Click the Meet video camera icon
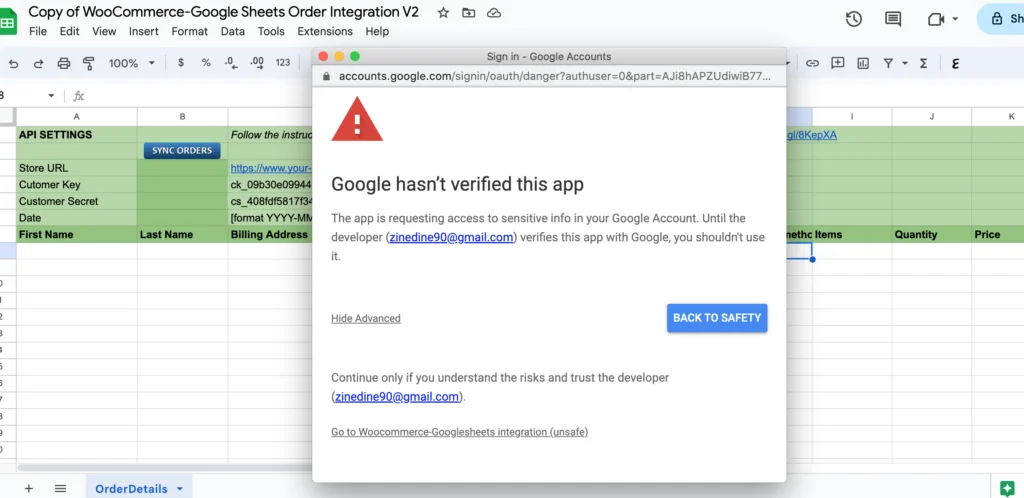 click(936, 19)
